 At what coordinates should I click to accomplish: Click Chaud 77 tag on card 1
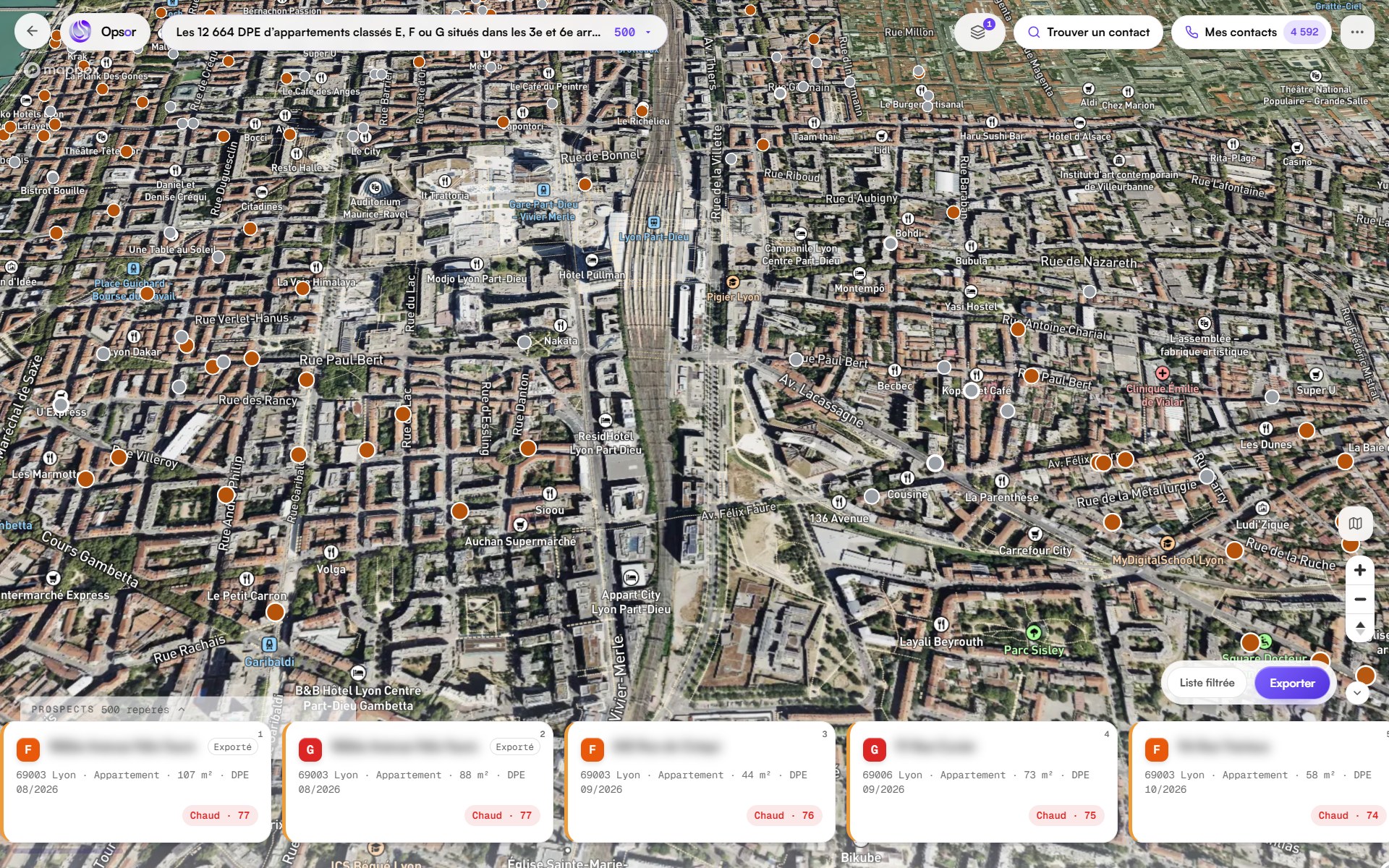pyautogui.click(x=220, y=815)
